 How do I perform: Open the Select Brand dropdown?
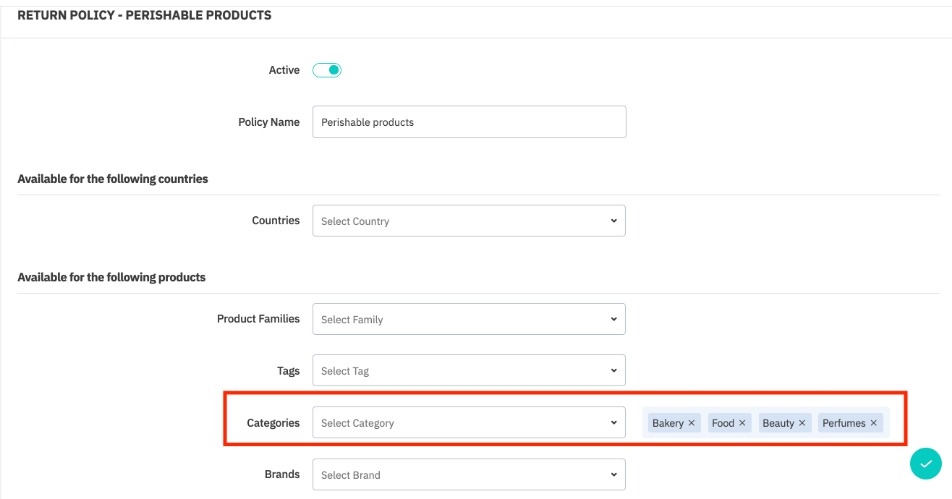(468, 474)
